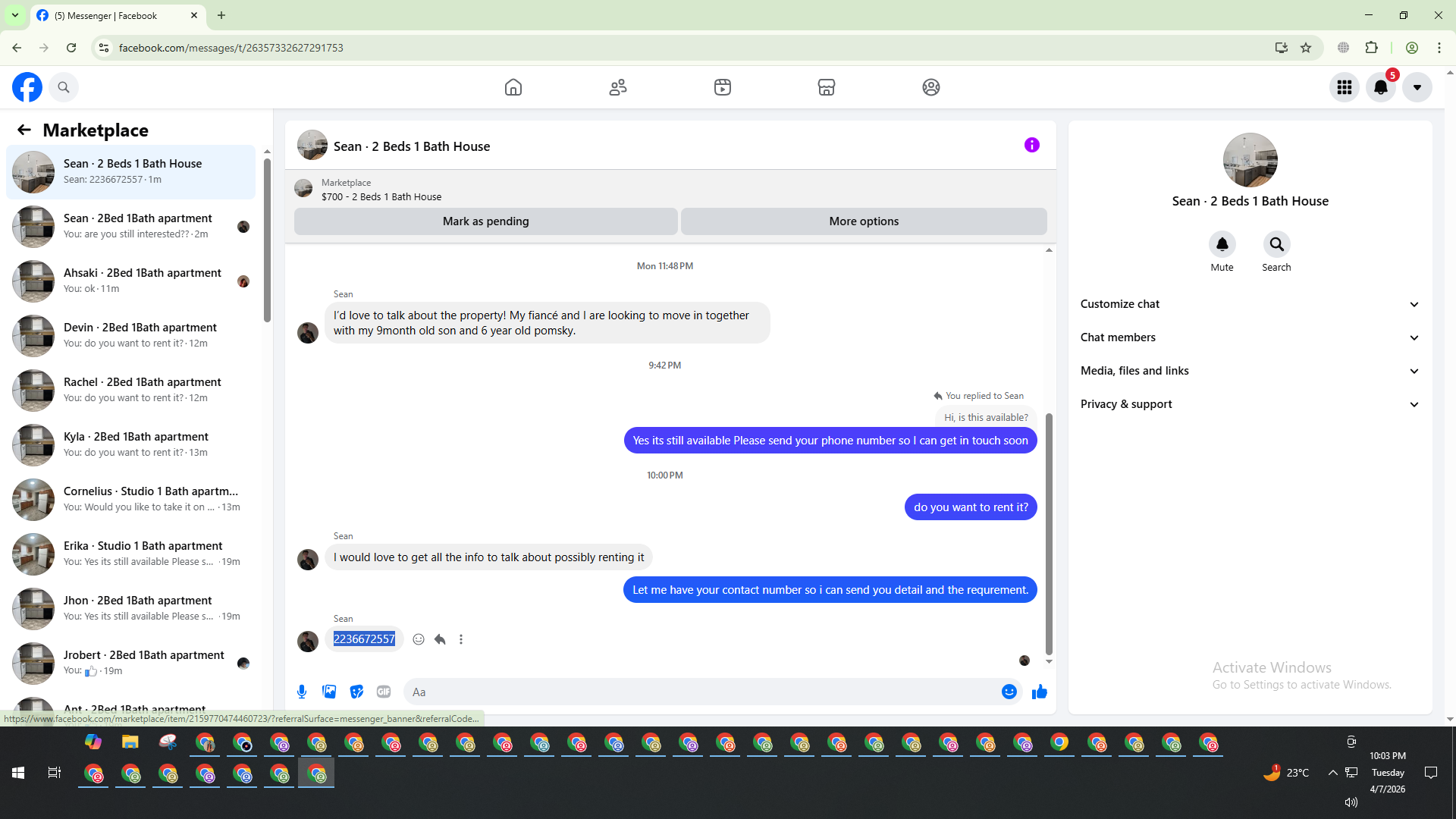Viewport: 1456px width, 819px height.
Task: Attach a photo with the image icon
Action: point(329,692)
